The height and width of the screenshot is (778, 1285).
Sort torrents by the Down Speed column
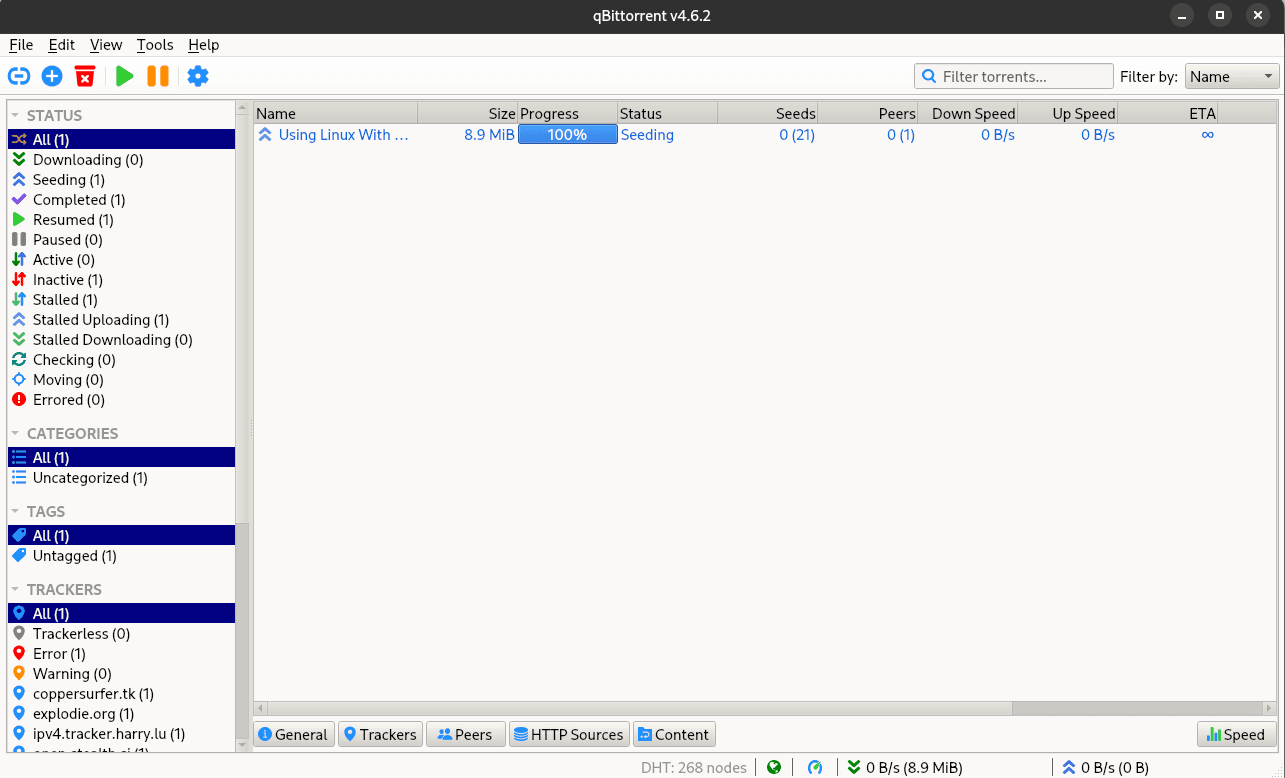pyautogui.click(x=968, y=114)
